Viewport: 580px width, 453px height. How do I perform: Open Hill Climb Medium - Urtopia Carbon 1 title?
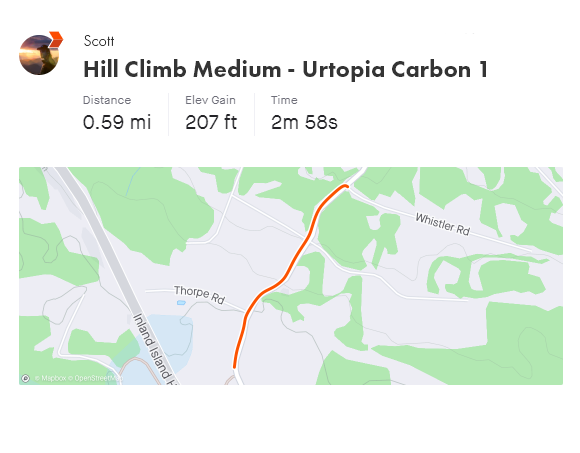pyautogui.click(x=286, y=70)
